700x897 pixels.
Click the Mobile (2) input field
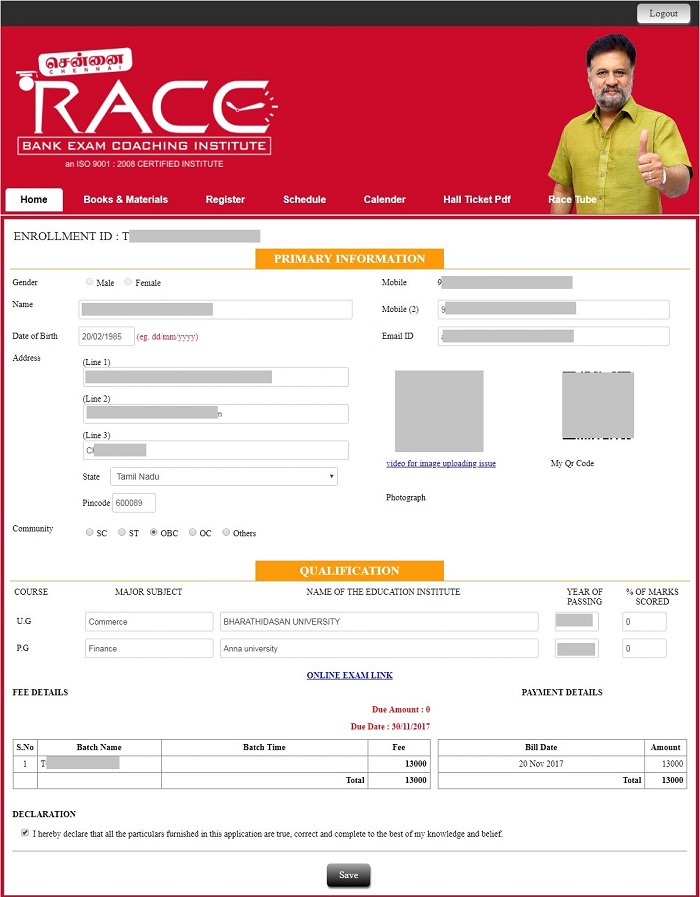(554, 309)
